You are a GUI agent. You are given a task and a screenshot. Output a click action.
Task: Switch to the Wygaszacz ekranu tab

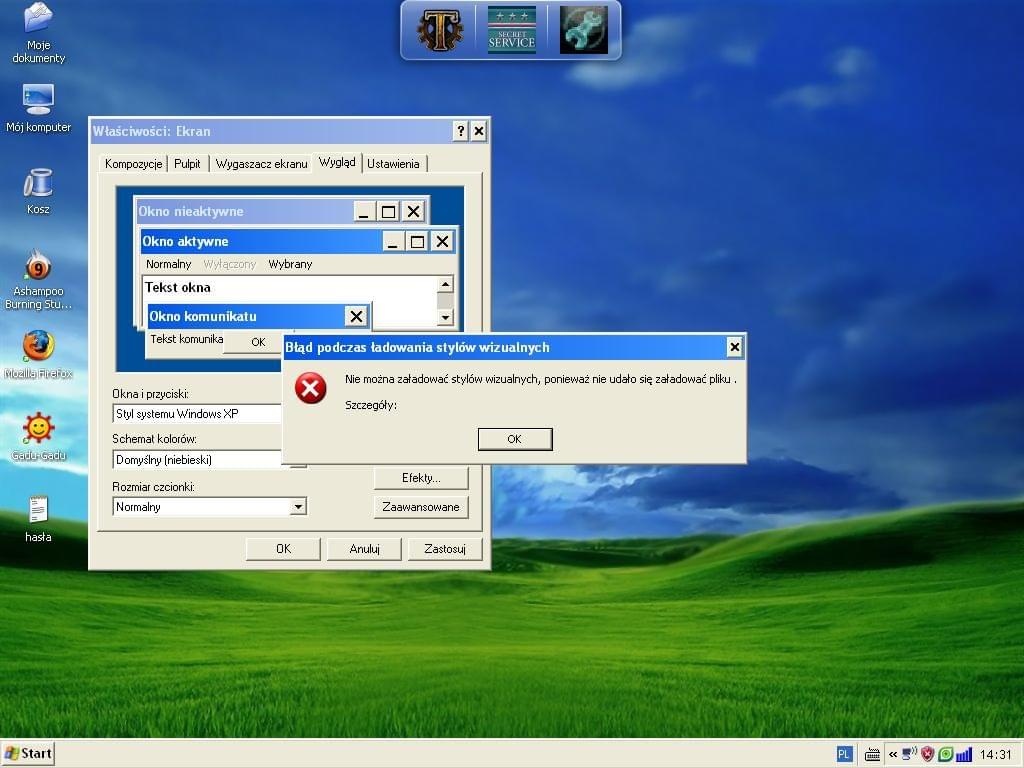[x=261, y=163]
